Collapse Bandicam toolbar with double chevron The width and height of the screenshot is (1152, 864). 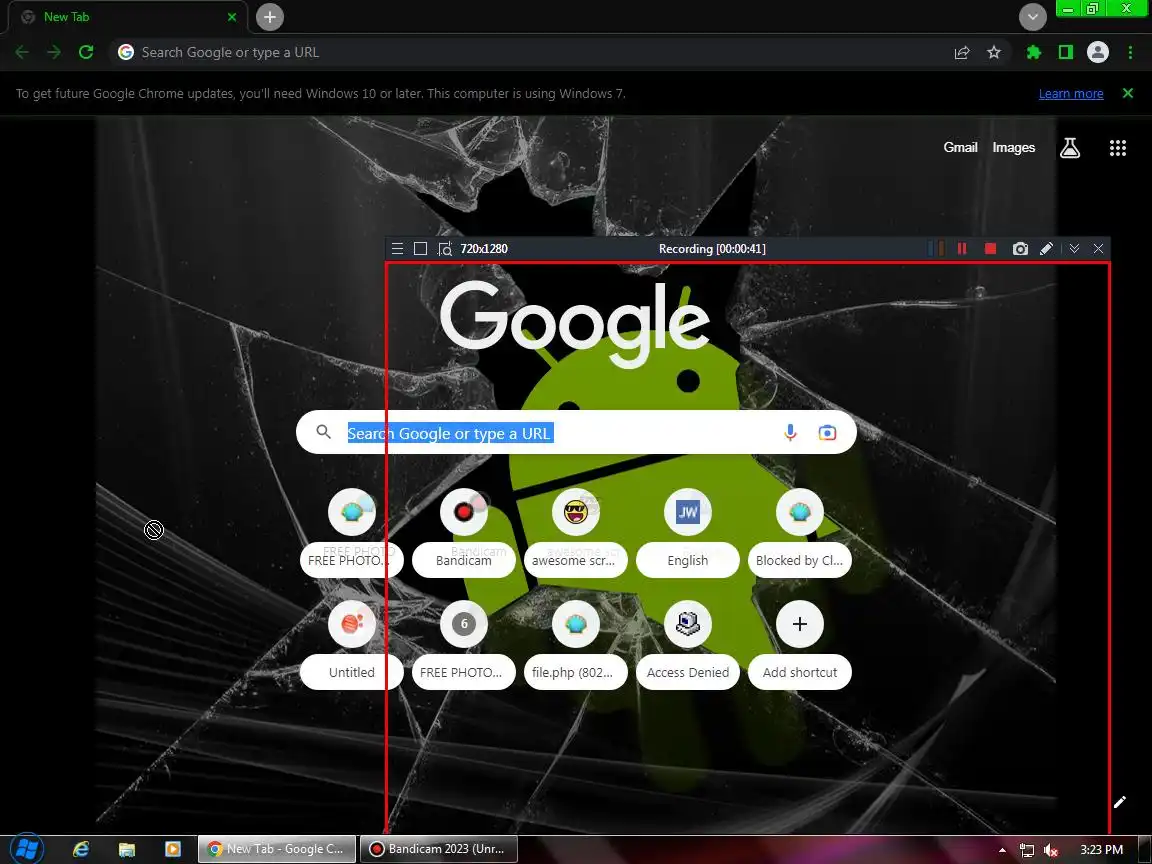point(1074,248)
